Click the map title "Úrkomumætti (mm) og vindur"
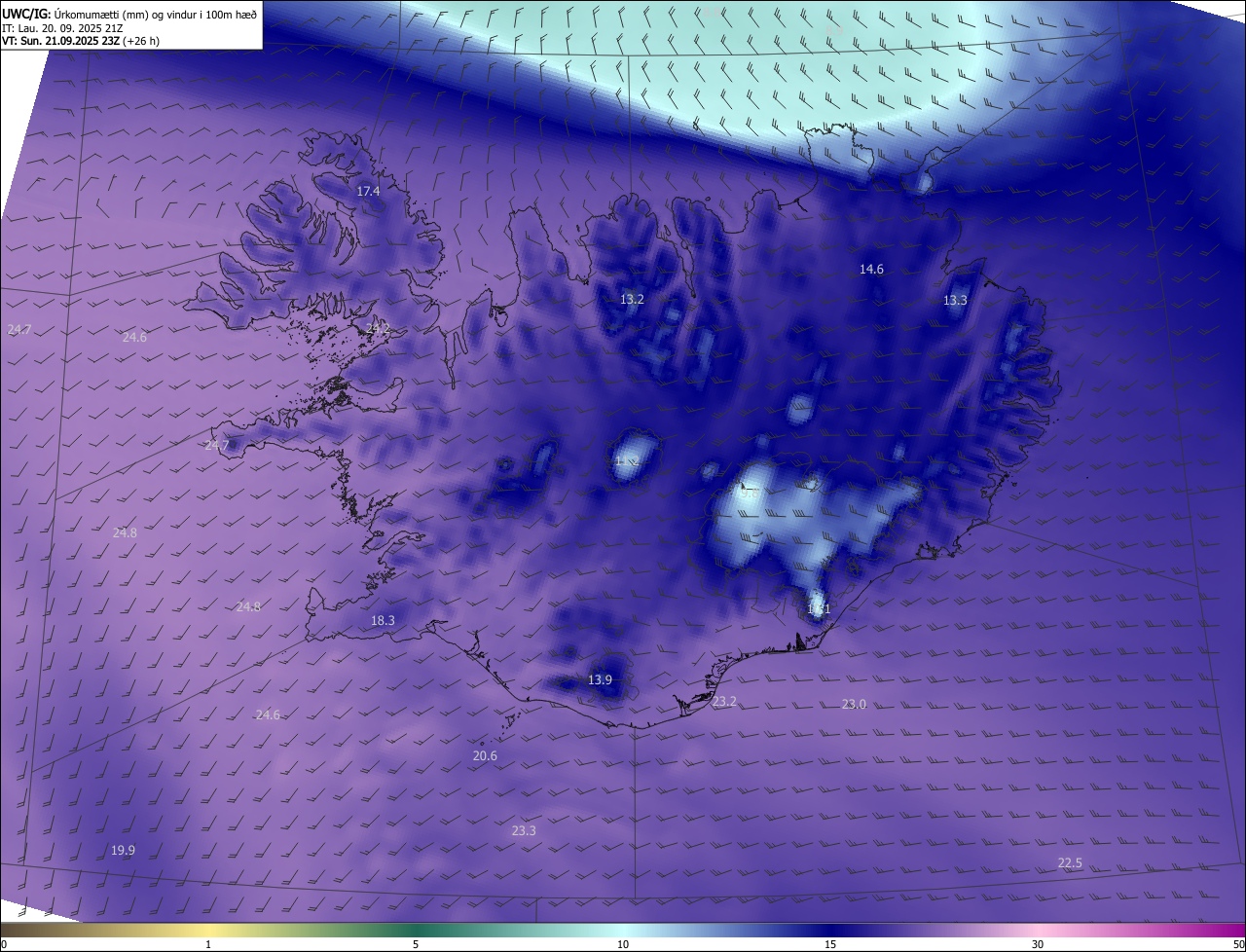This screenshot has width=1246, height=952. pos(128,13)
